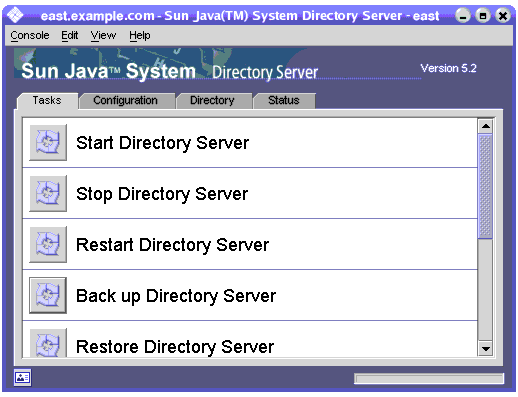The height and width of the screenshot is (397, 518).
Task: Click the status bar card icon
Action: coord(23,378)
